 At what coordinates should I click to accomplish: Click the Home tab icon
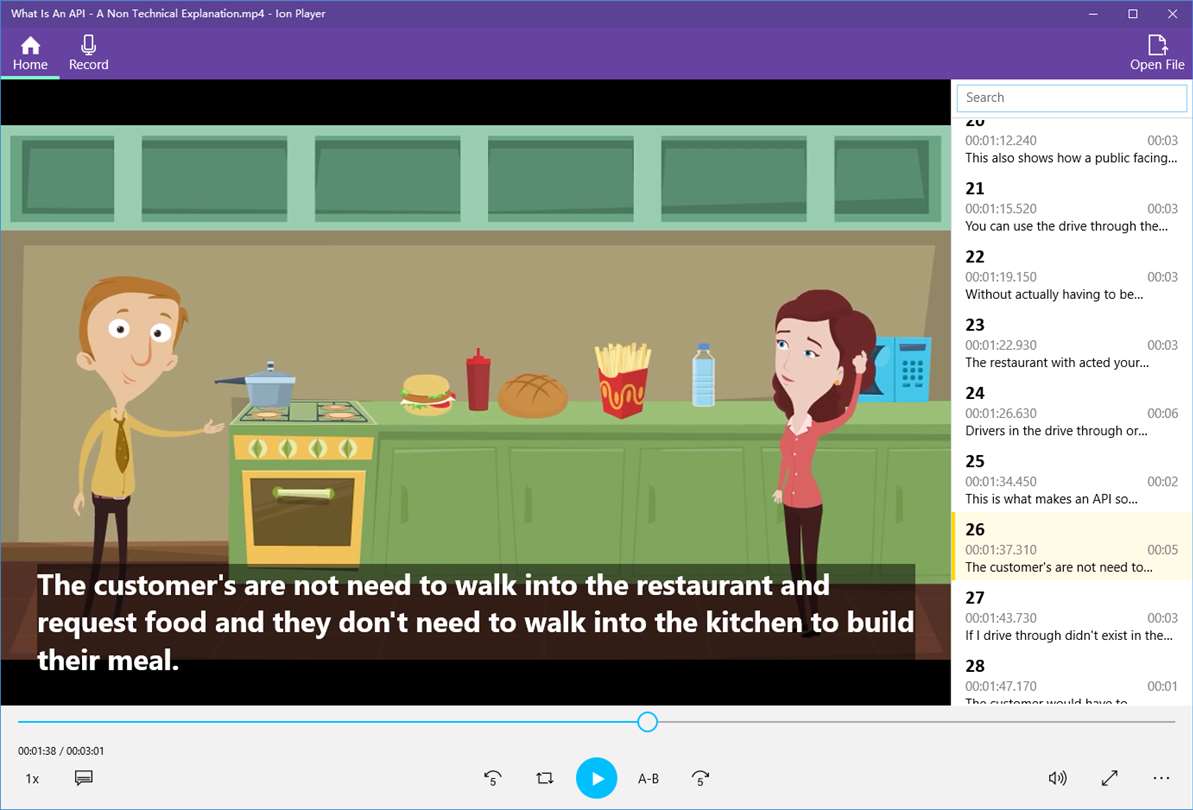click(x=30, y=46)
